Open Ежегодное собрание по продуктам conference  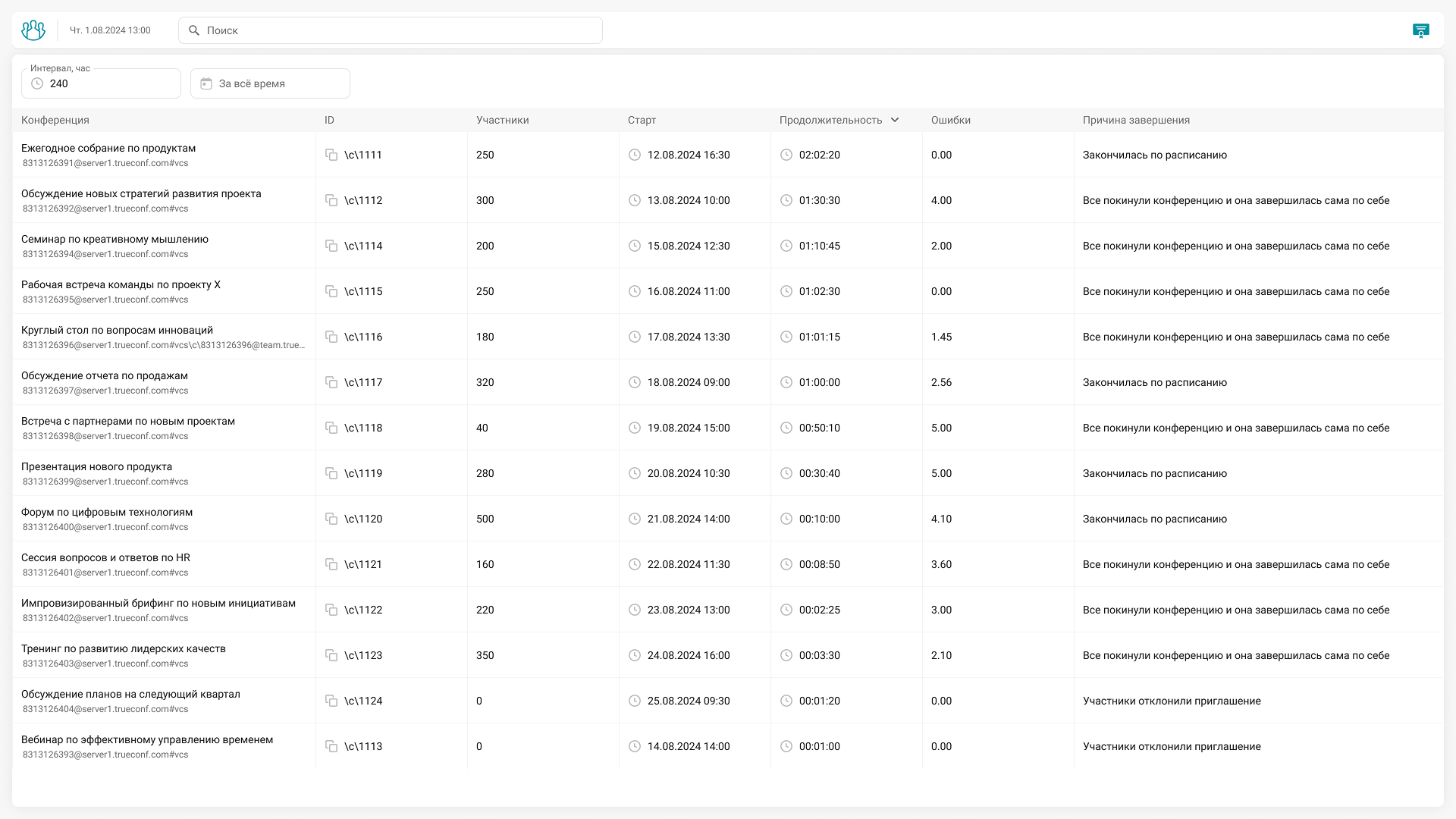[x=108, y=148]
